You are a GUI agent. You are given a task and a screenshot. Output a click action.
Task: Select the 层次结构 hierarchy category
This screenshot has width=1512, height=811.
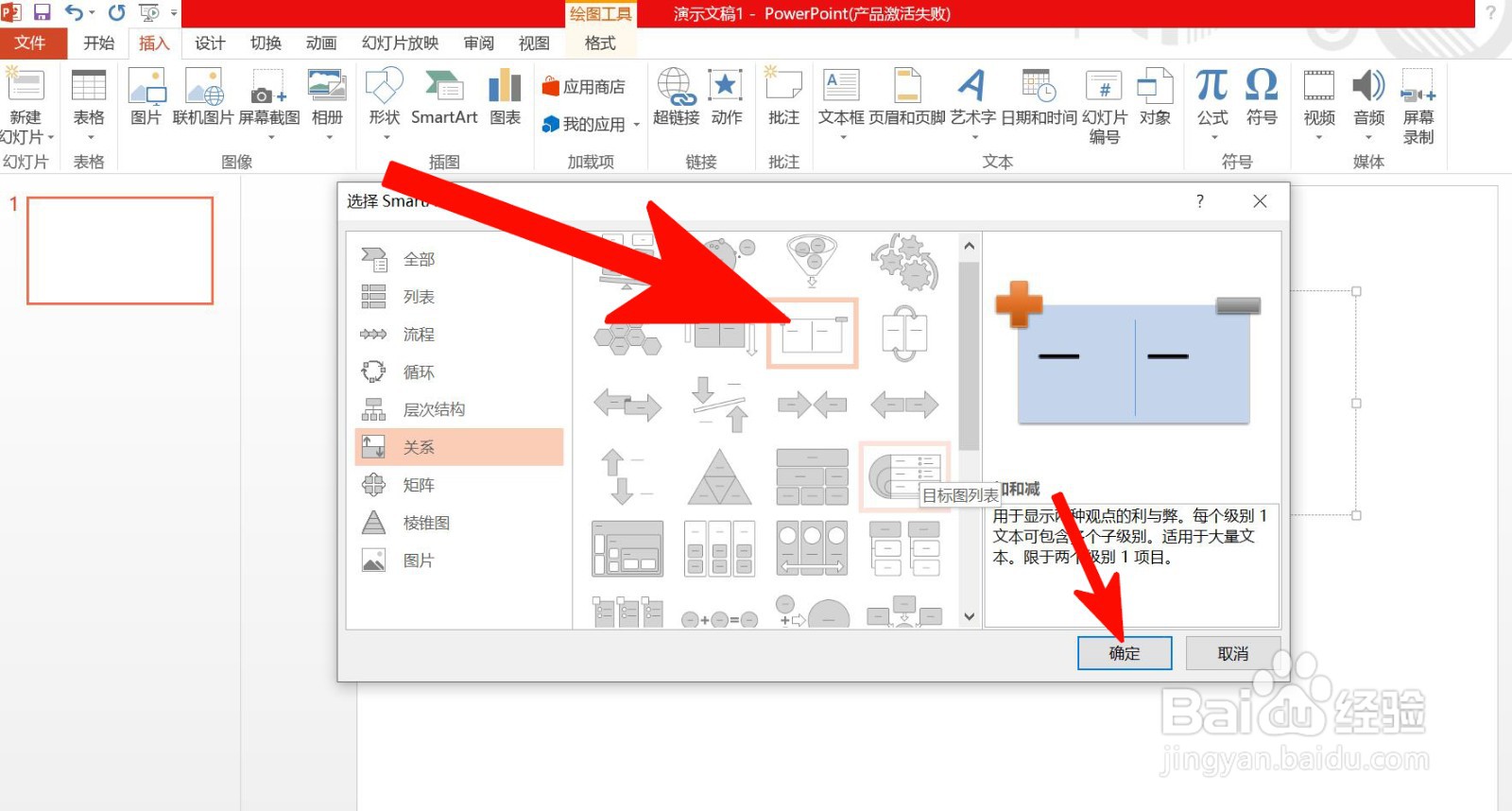click(459, 409)
